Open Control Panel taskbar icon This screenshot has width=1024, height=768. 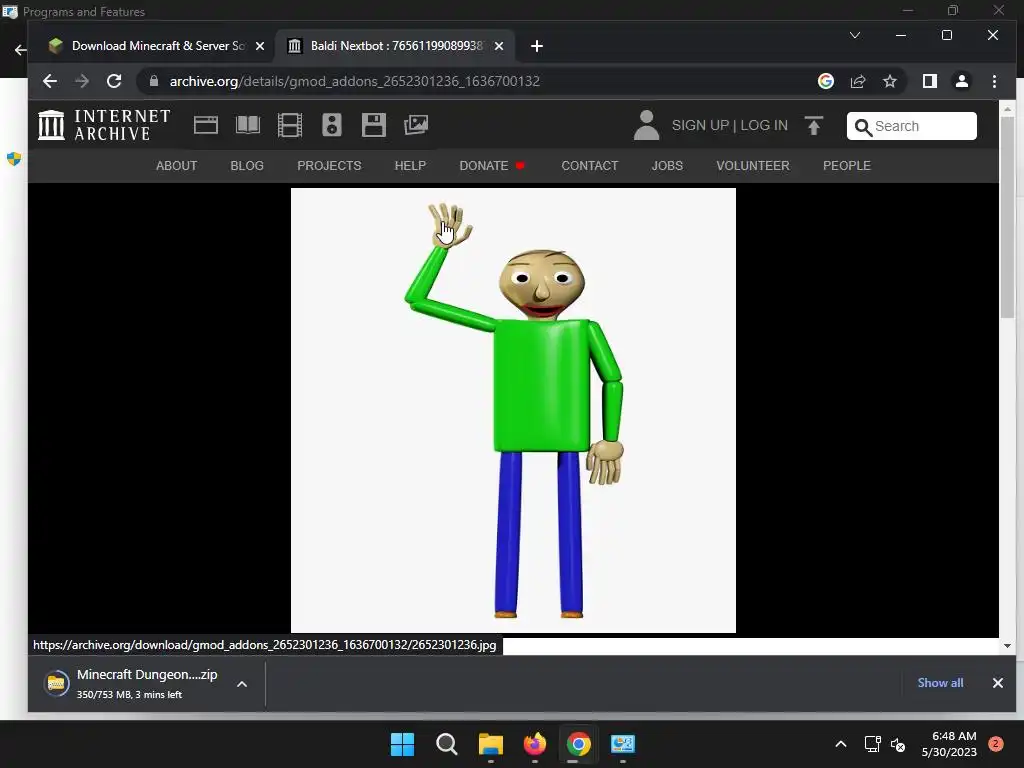click(623, 744)
